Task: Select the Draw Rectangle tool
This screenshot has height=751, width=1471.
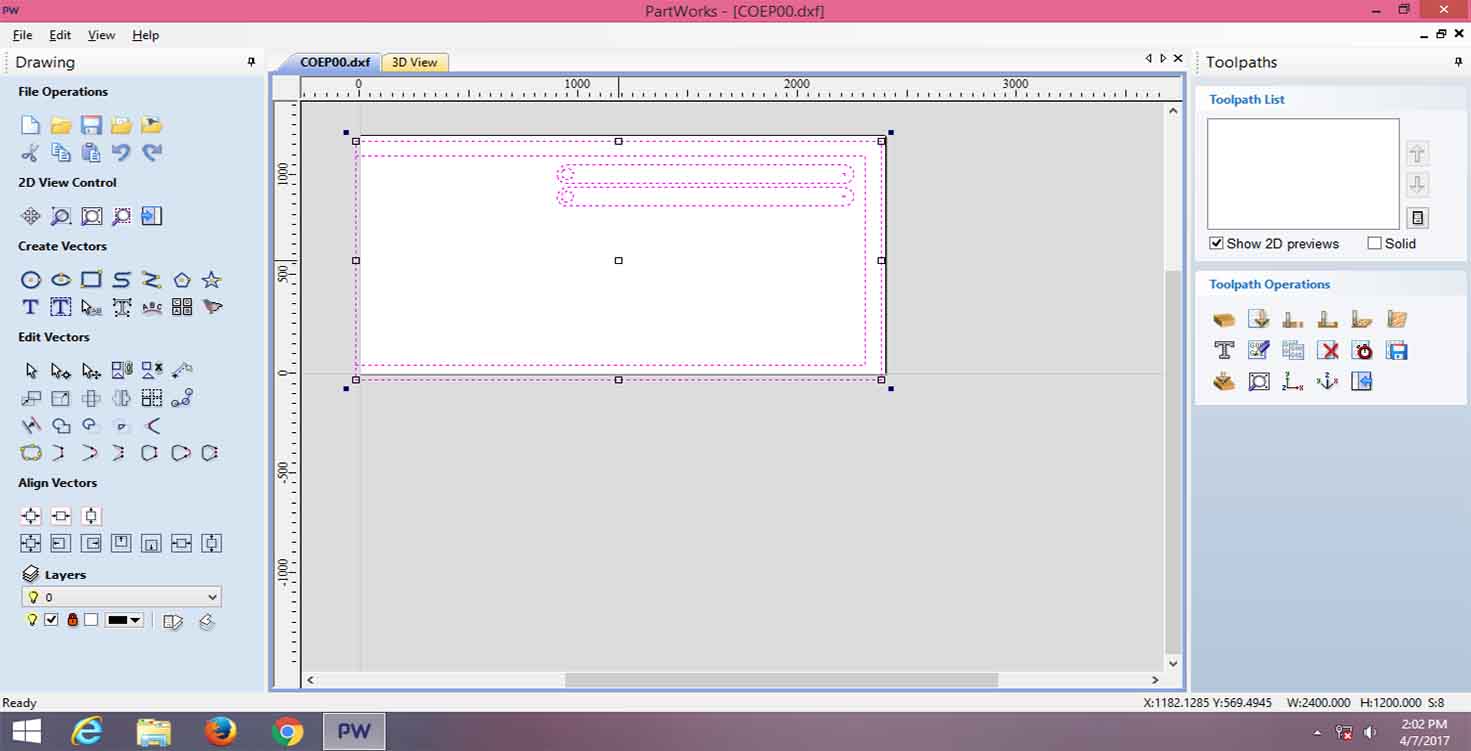Action: click(91, 280)
